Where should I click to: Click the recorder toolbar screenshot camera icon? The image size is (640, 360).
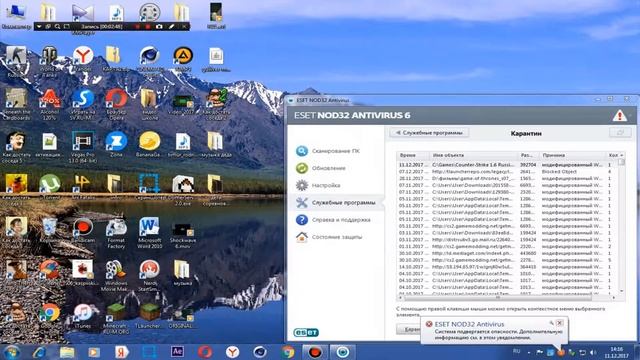coord(159,27)
